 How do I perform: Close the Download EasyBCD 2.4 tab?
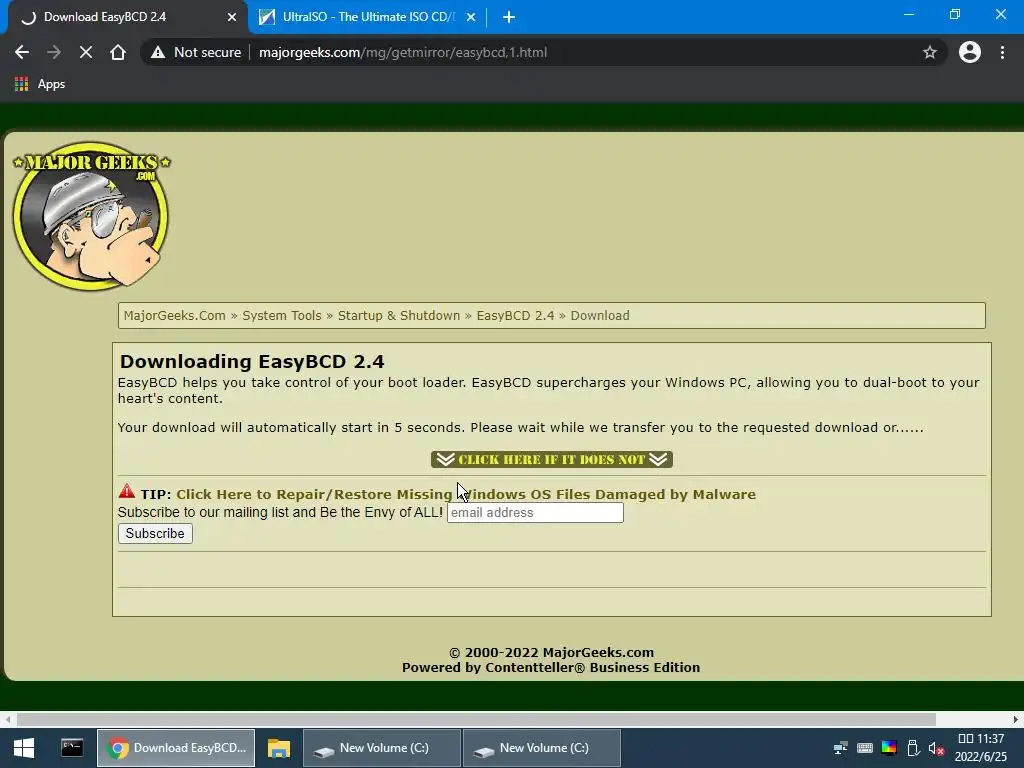(x=232, y=17)
